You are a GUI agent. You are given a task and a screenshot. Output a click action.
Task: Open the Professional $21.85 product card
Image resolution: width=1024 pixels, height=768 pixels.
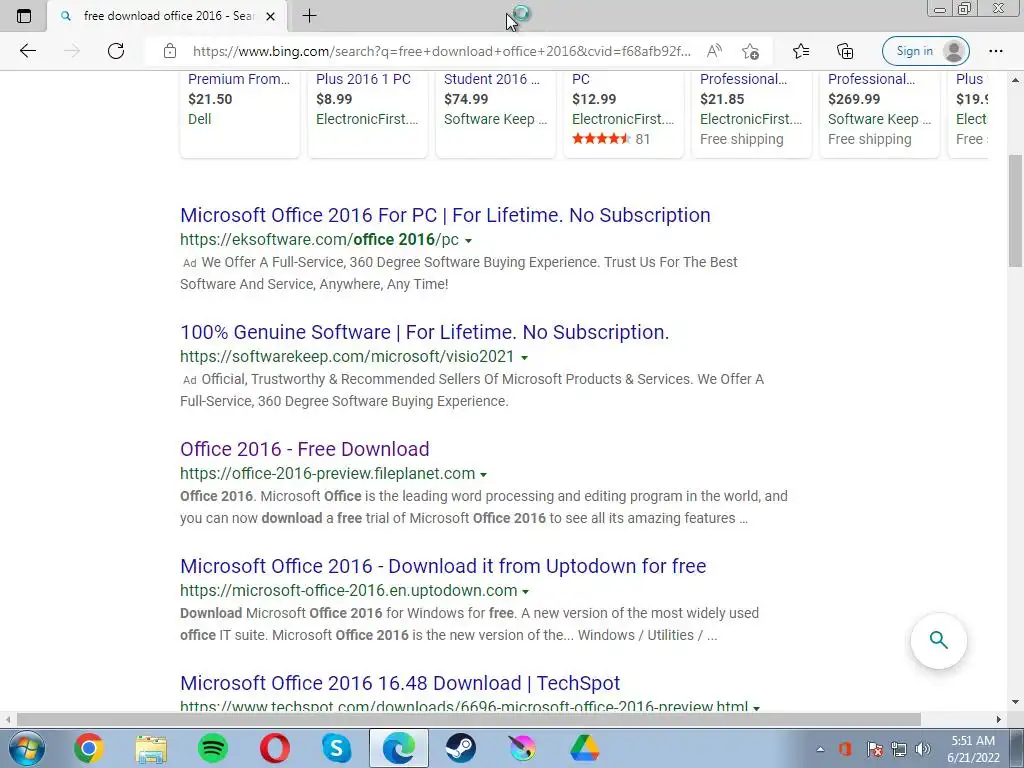click(x=752, y=113)
